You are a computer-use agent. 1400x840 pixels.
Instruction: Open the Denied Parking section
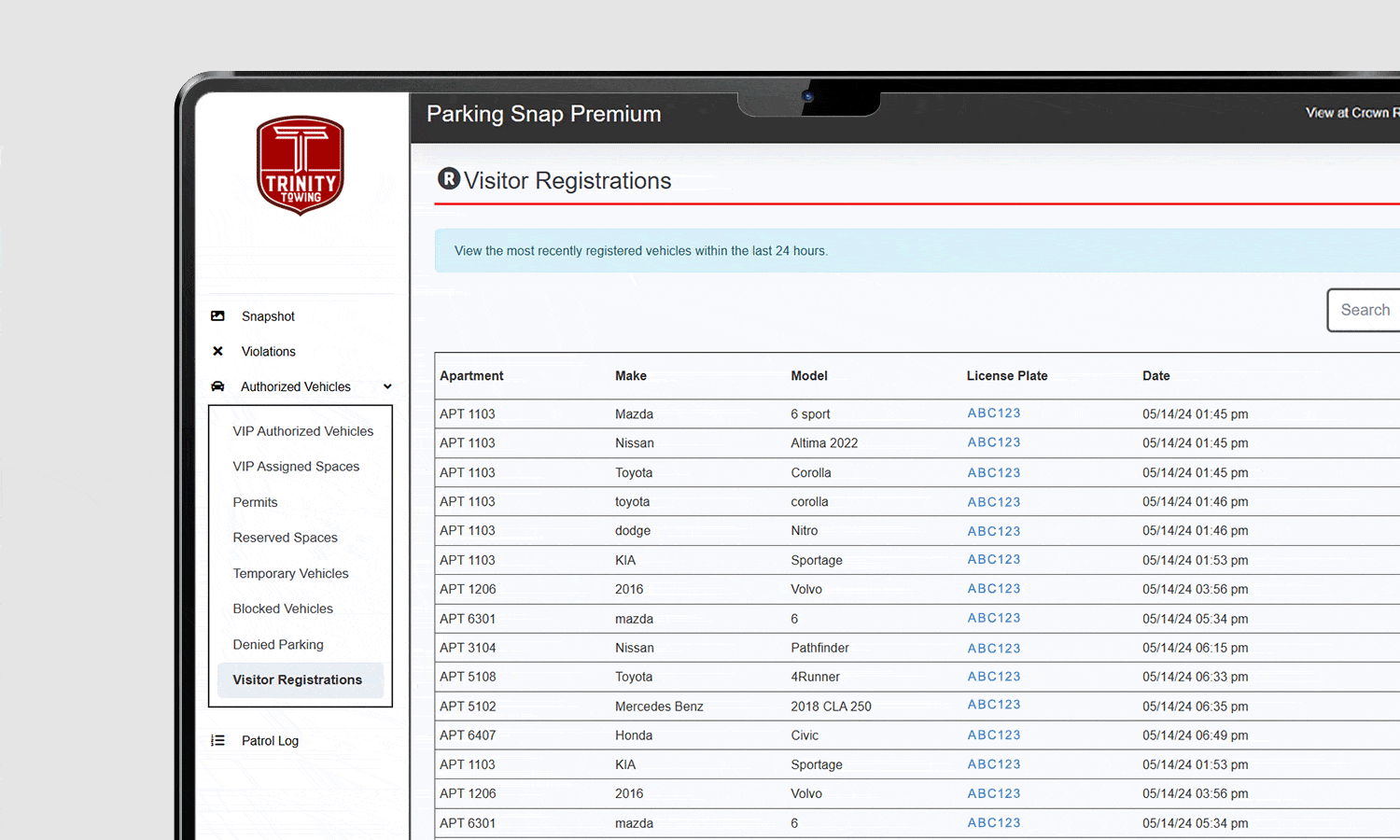pos(278,644)
